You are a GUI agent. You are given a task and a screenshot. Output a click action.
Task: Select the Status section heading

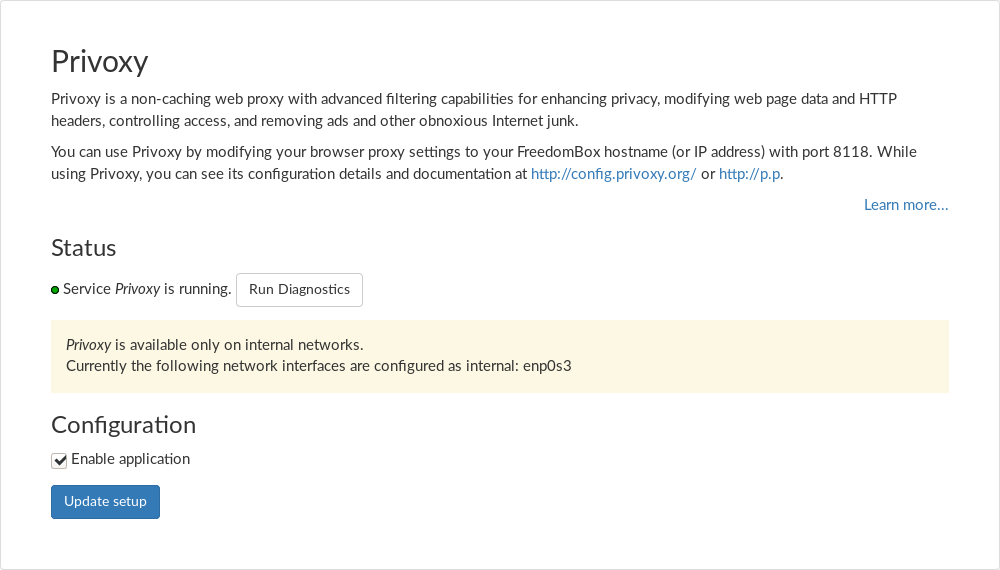tap(84, 247)
